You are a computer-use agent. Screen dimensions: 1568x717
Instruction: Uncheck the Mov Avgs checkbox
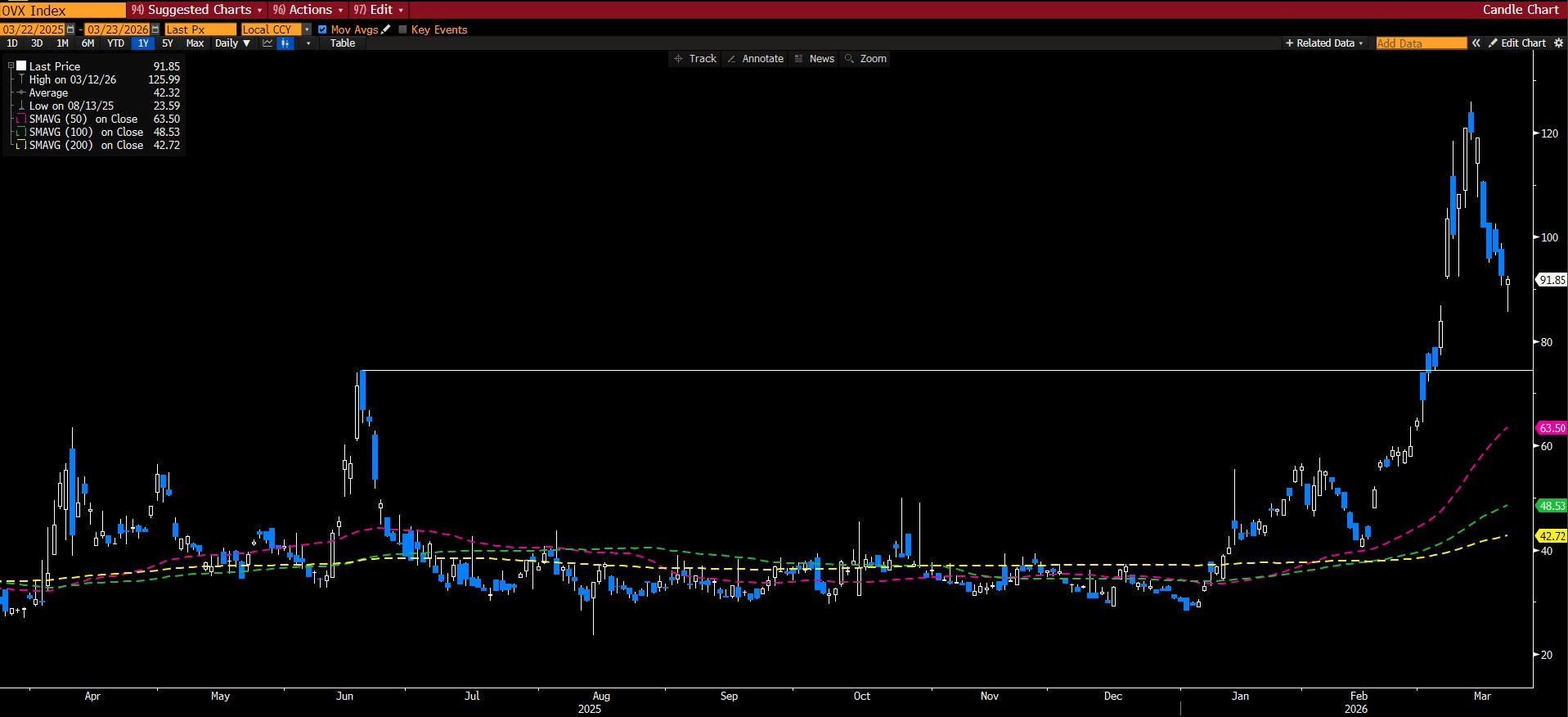322,29
